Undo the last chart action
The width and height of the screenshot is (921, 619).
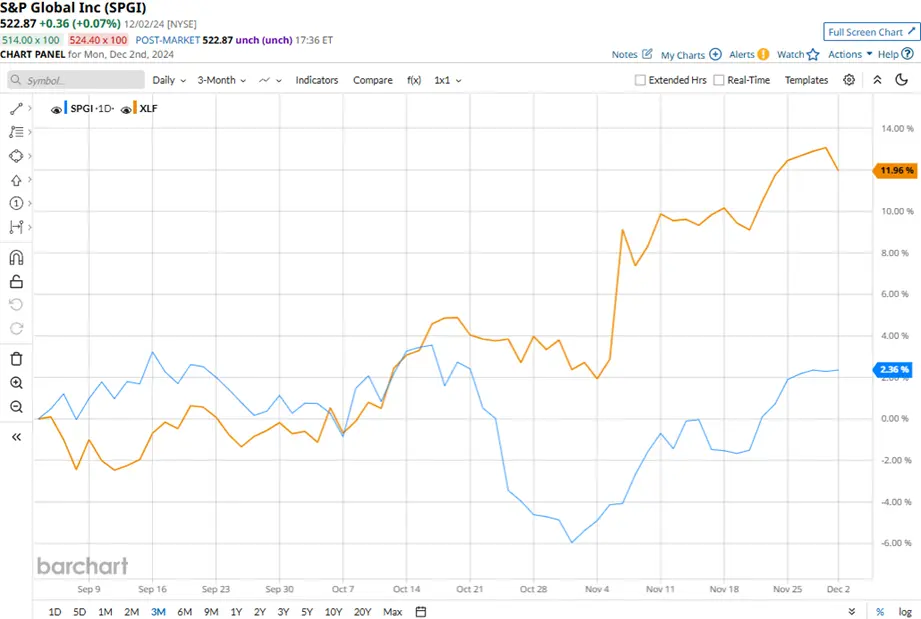click(14, 305)
